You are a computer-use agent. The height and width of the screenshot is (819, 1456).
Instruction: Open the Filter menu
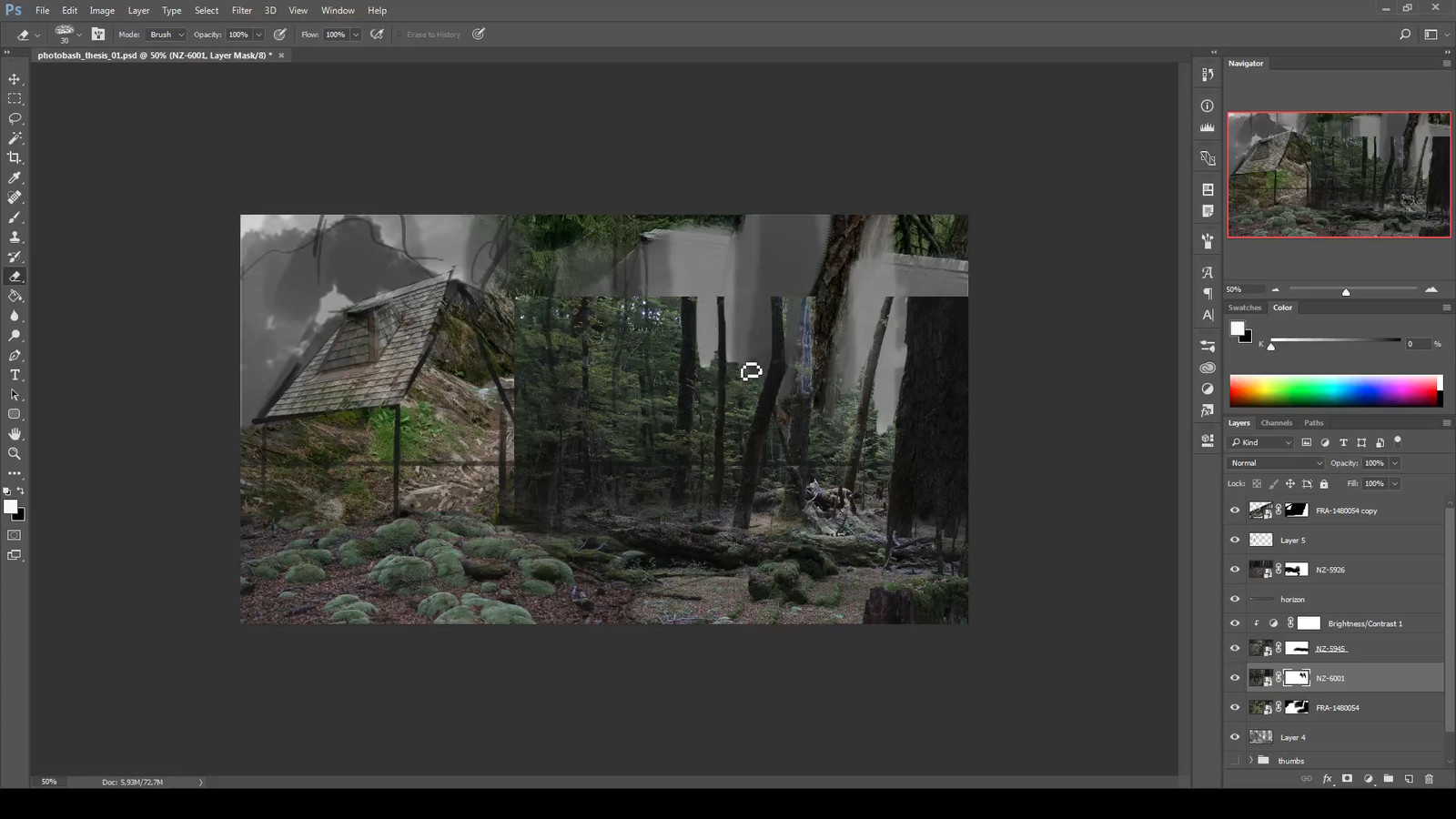pos(242,10)
